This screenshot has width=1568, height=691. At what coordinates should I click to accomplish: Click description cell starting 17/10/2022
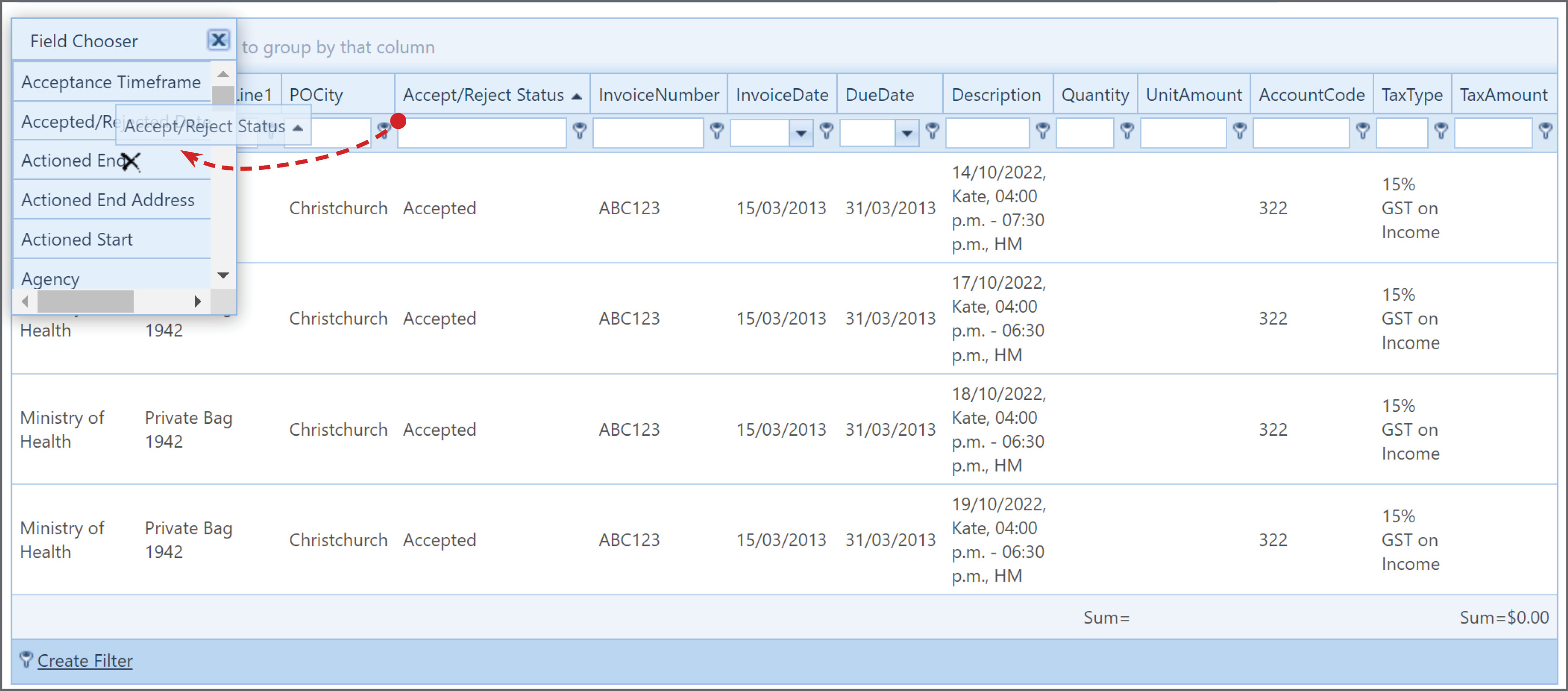coord(998,318)
